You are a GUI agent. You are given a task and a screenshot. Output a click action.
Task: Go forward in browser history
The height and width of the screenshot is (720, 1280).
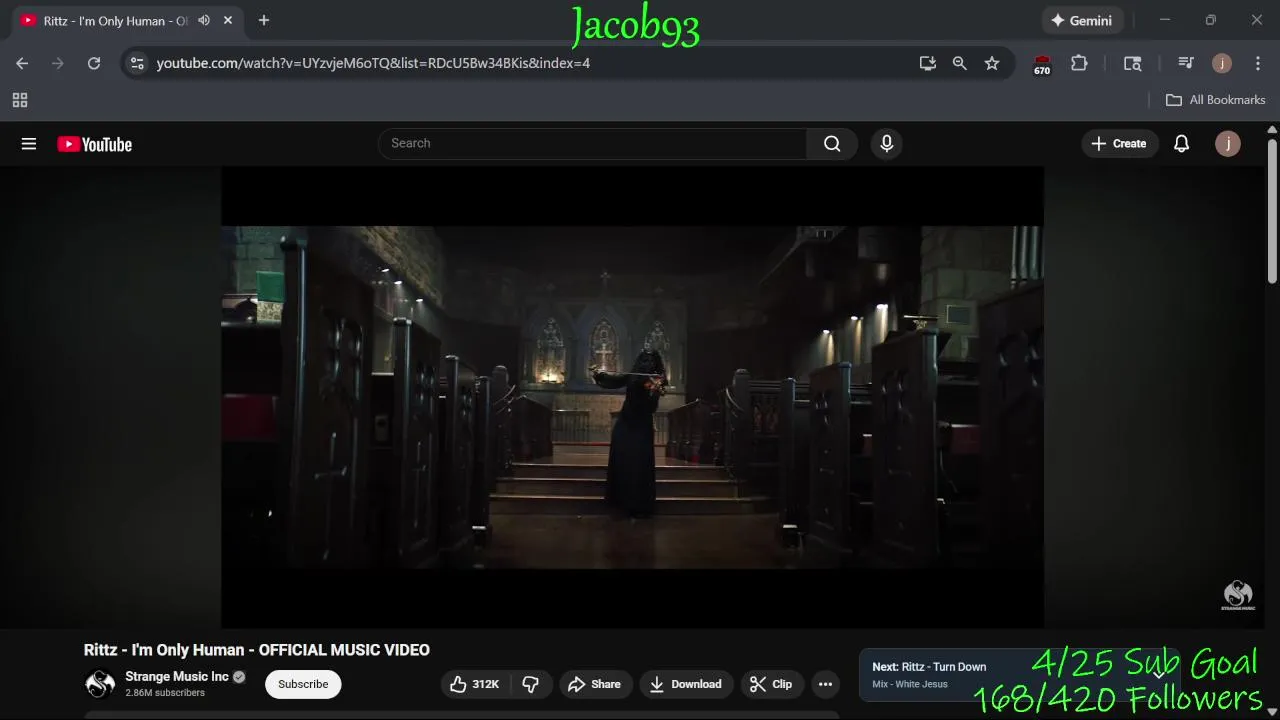[58, 63]
